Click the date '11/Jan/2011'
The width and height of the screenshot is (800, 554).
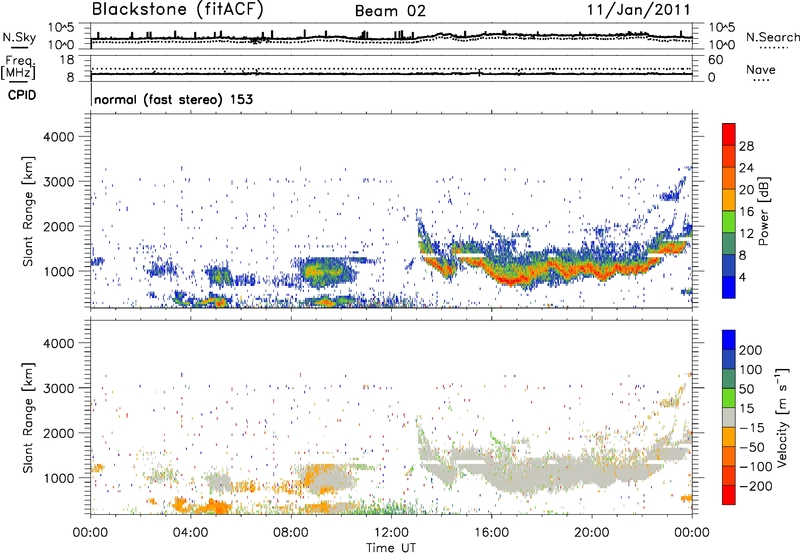[638, 10]
